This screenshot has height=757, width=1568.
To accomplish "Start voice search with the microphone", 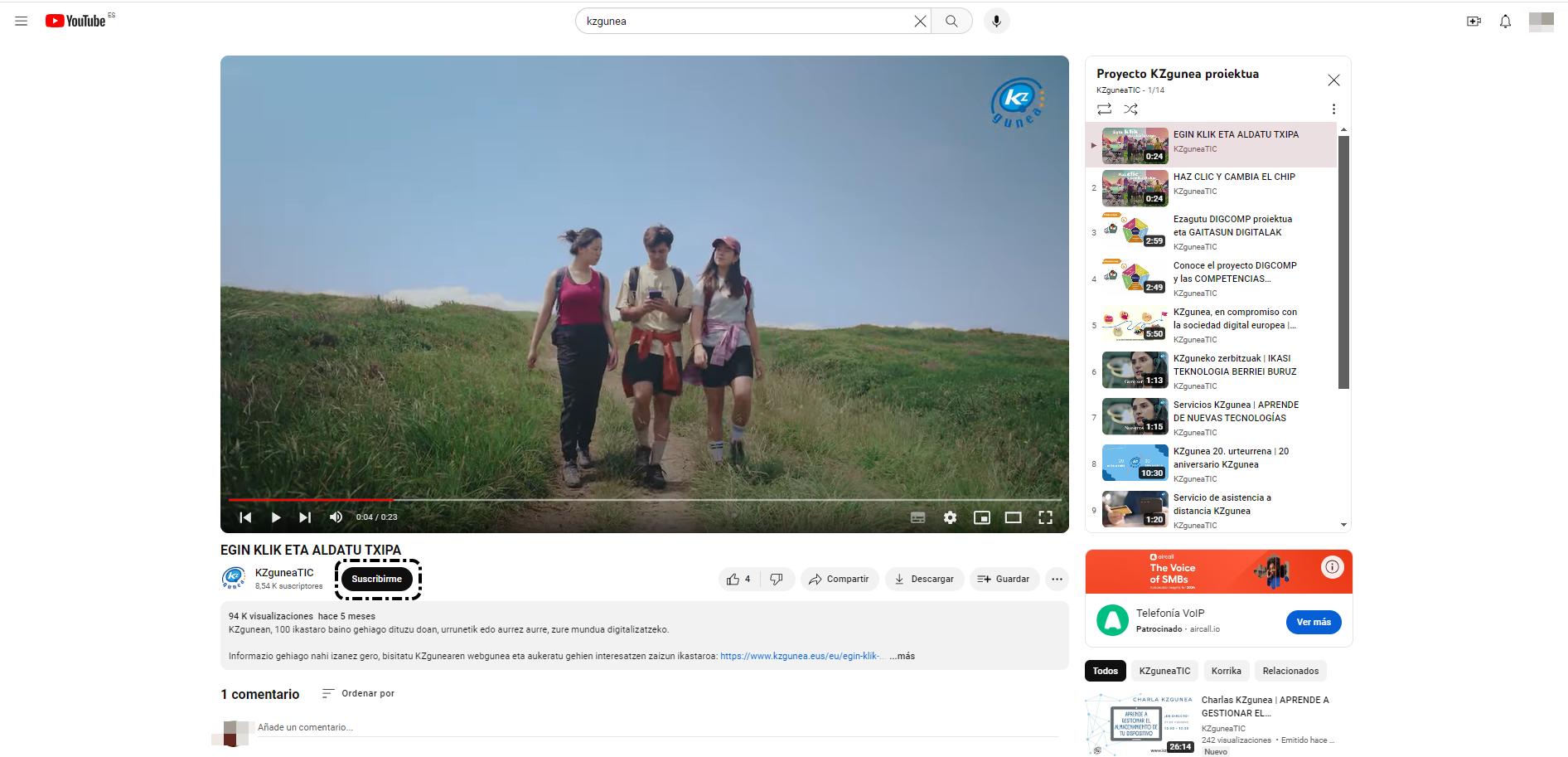I will pyautogui.click(x=996, y=22).
